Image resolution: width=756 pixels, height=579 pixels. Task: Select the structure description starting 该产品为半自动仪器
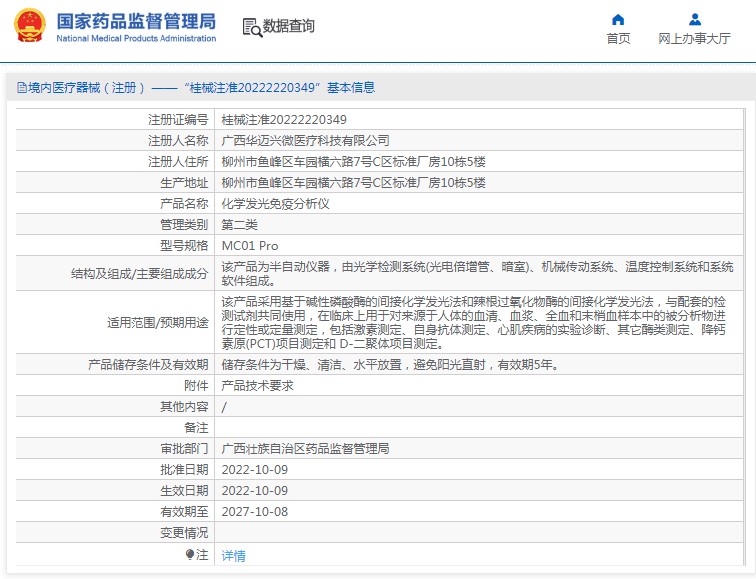coord(477,274)
